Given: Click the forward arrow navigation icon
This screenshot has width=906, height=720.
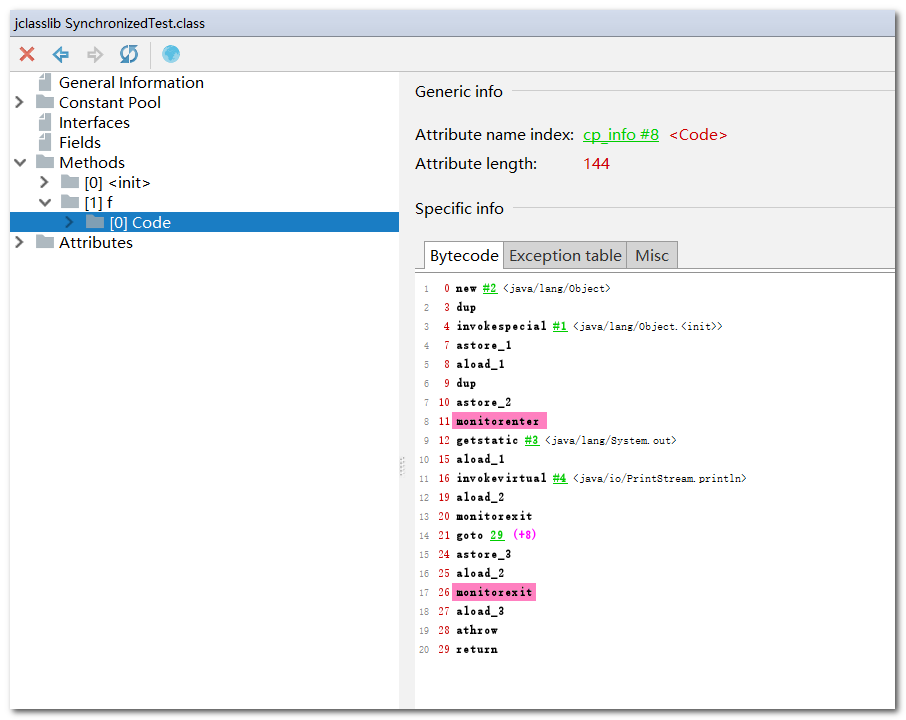Looking at the screenshot, I should (95, 54).
